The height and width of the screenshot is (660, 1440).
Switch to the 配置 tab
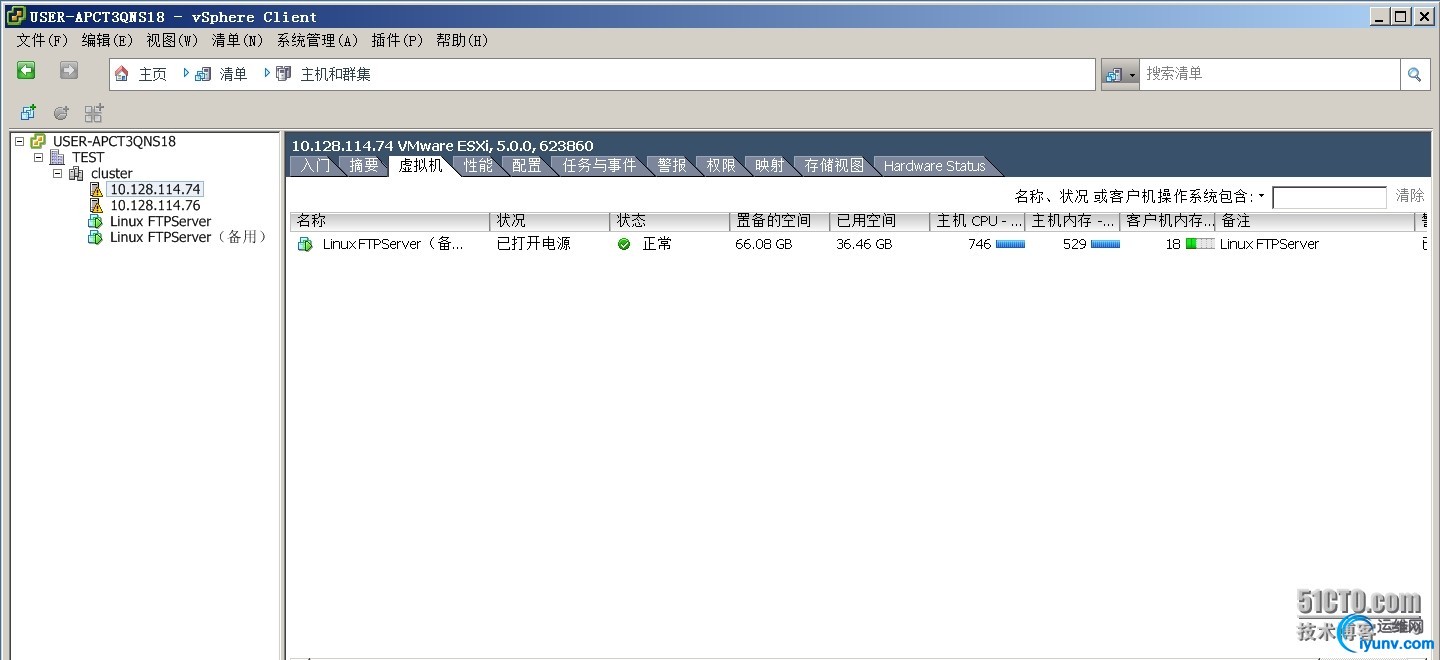pos(527,166)
